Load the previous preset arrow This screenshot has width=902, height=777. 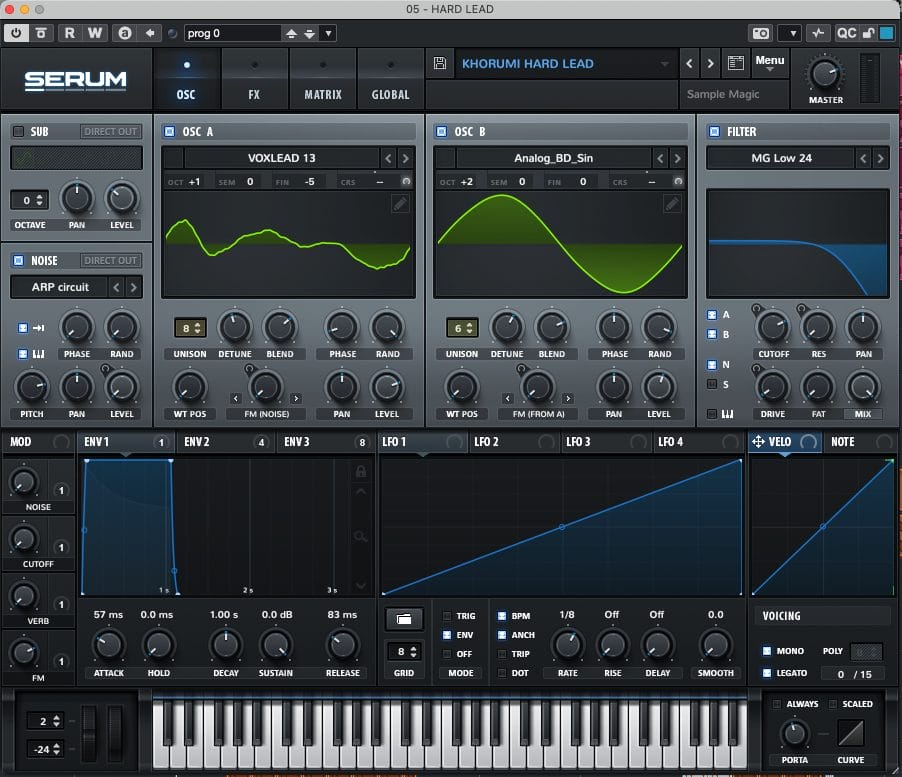coord(689,63)
